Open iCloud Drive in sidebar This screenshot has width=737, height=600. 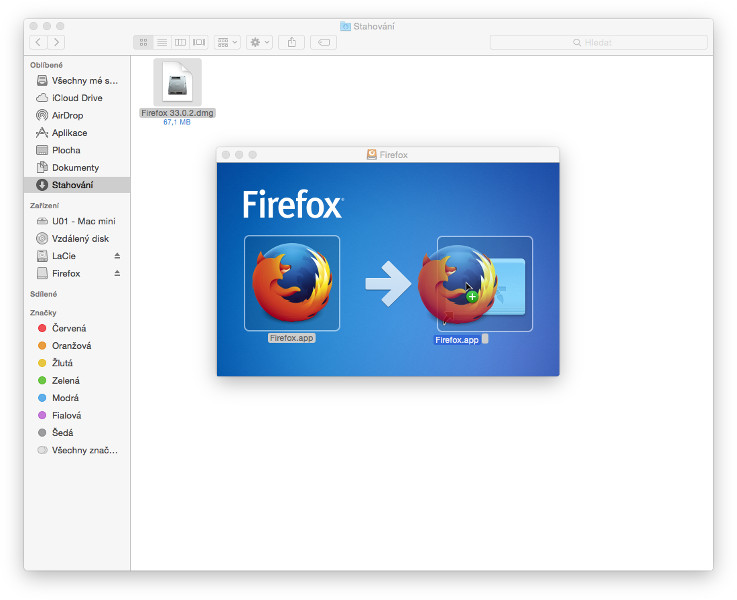pos(77,98)
